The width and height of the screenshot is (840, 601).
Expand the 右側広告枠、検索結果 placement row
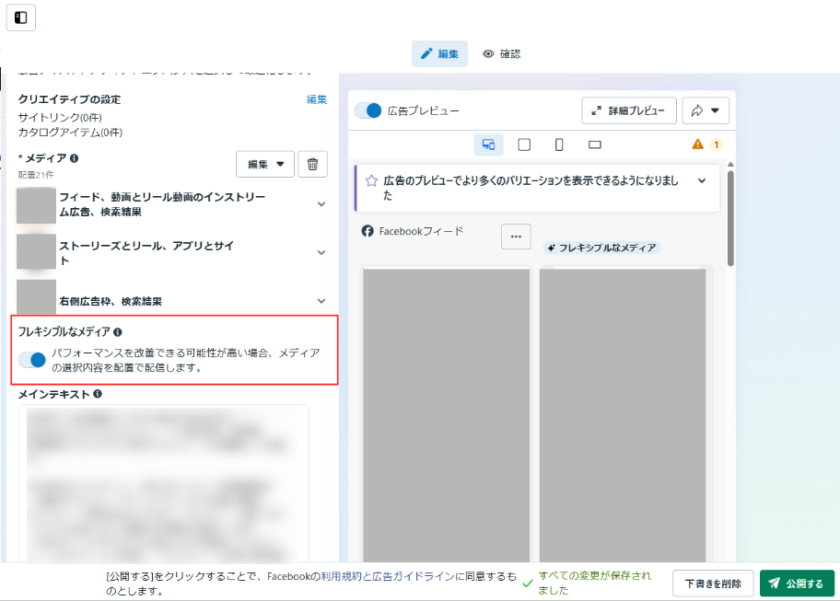pyautogui.click(x=321, y=300)
